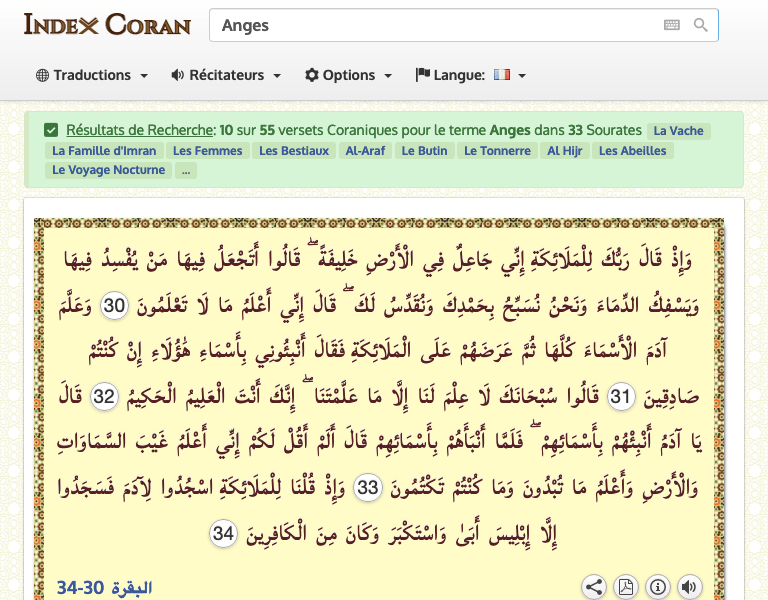Viewport: 768px width, 600px height.
Task: Select the Les Femmes sourate tag
Action: (208, 150)
